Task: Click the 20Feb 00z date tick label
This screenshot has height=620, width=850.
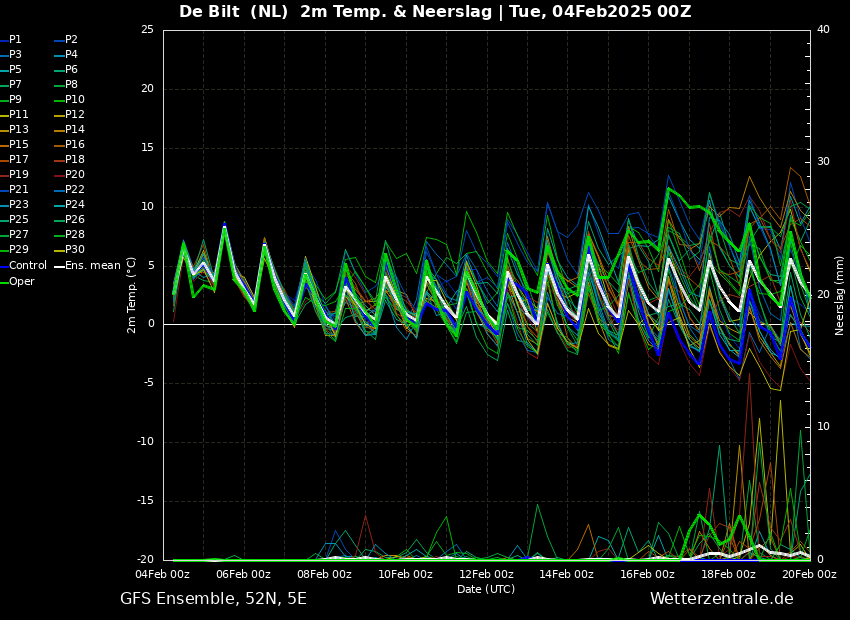Action: tap(808, 574)
